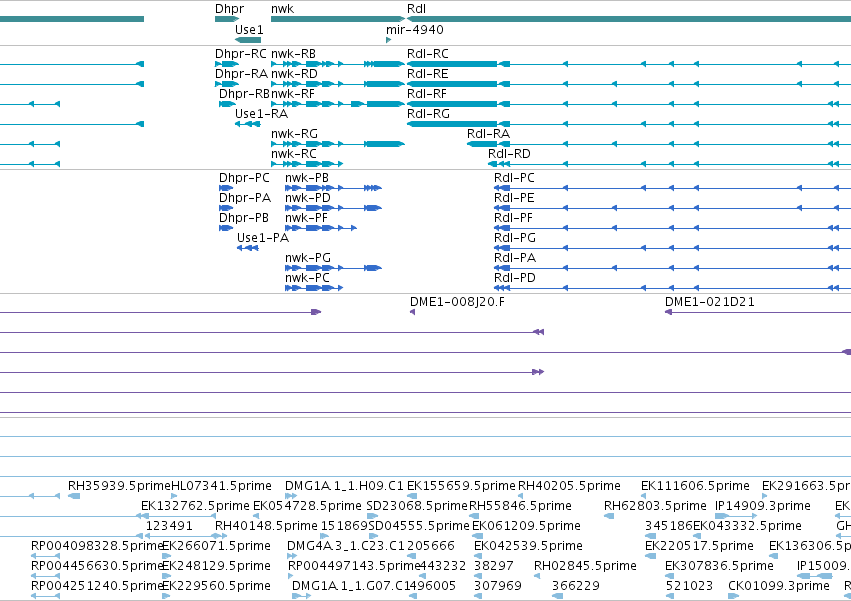851x601 pixels.
Task: Click the nwk-RD transcript label
Action: click(x=294, y=74)
